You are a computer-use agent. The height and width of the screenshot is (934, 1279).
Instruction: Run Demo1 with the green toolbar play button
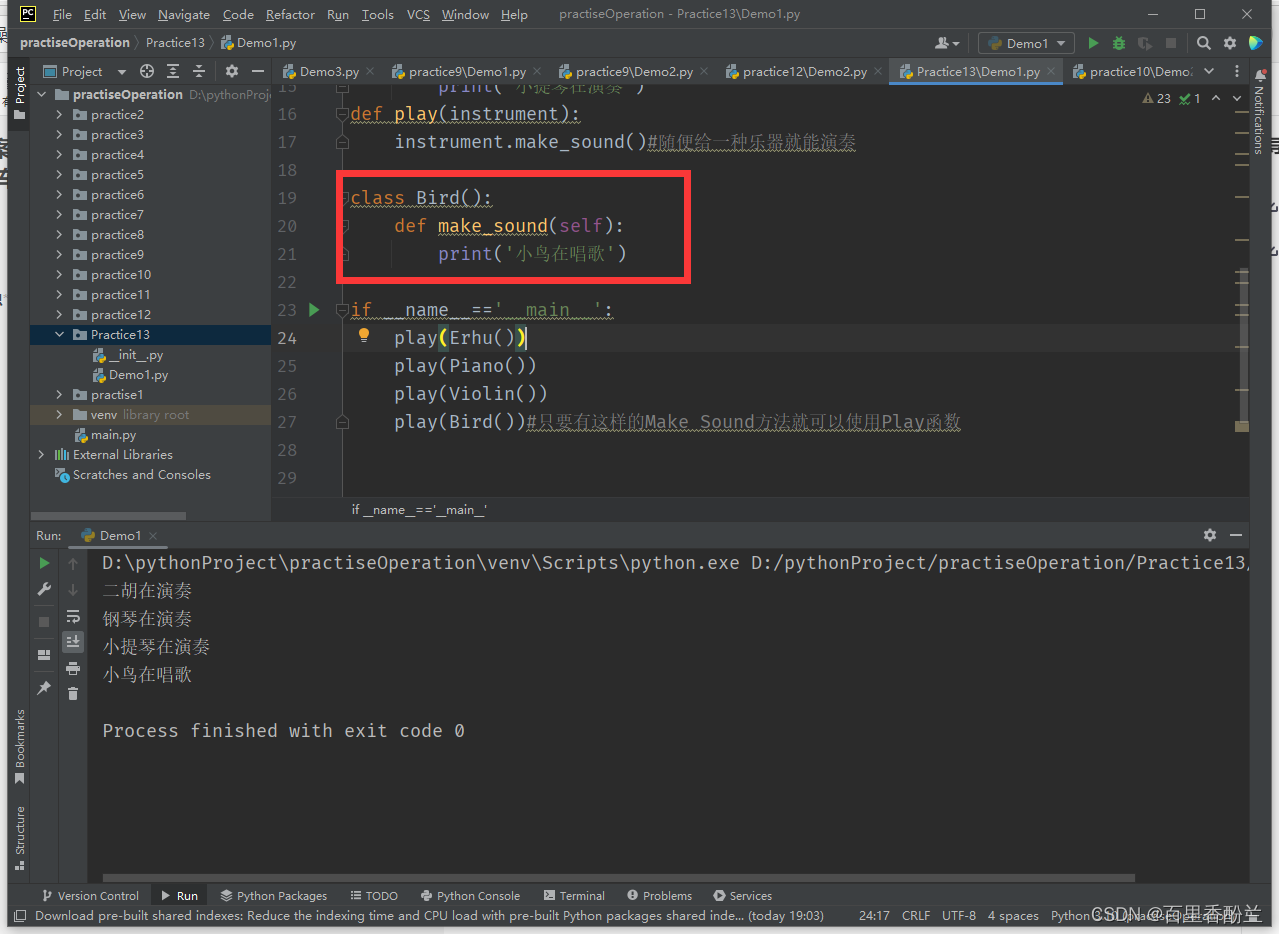[1093, 43]
